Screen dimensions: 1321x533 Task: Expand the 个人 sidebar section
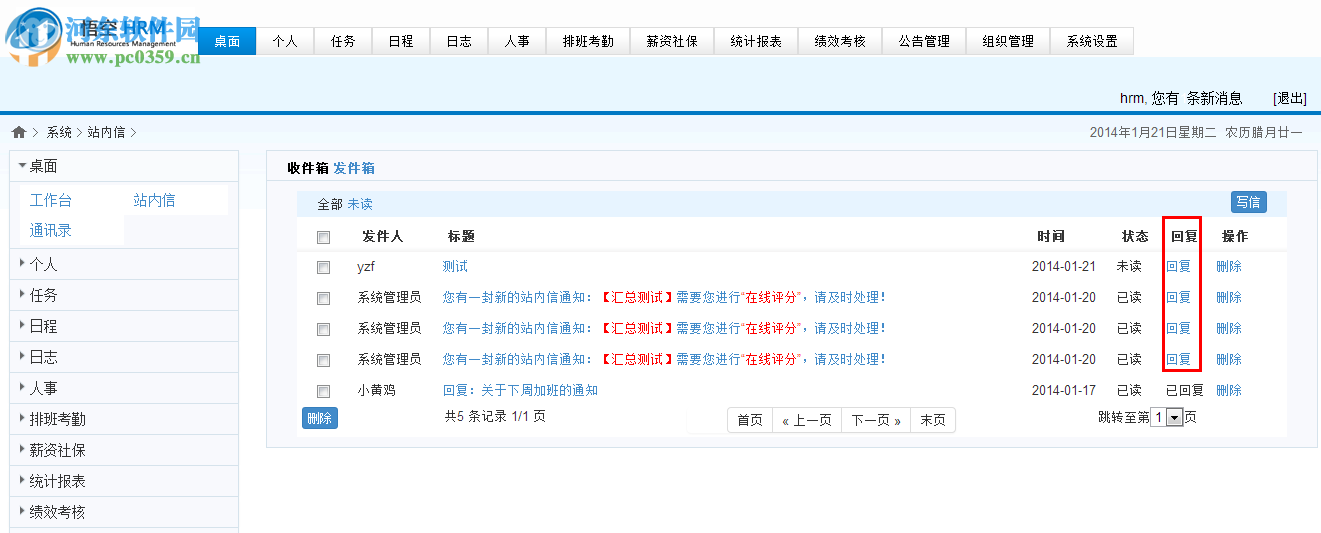click(x=124, y=265)
